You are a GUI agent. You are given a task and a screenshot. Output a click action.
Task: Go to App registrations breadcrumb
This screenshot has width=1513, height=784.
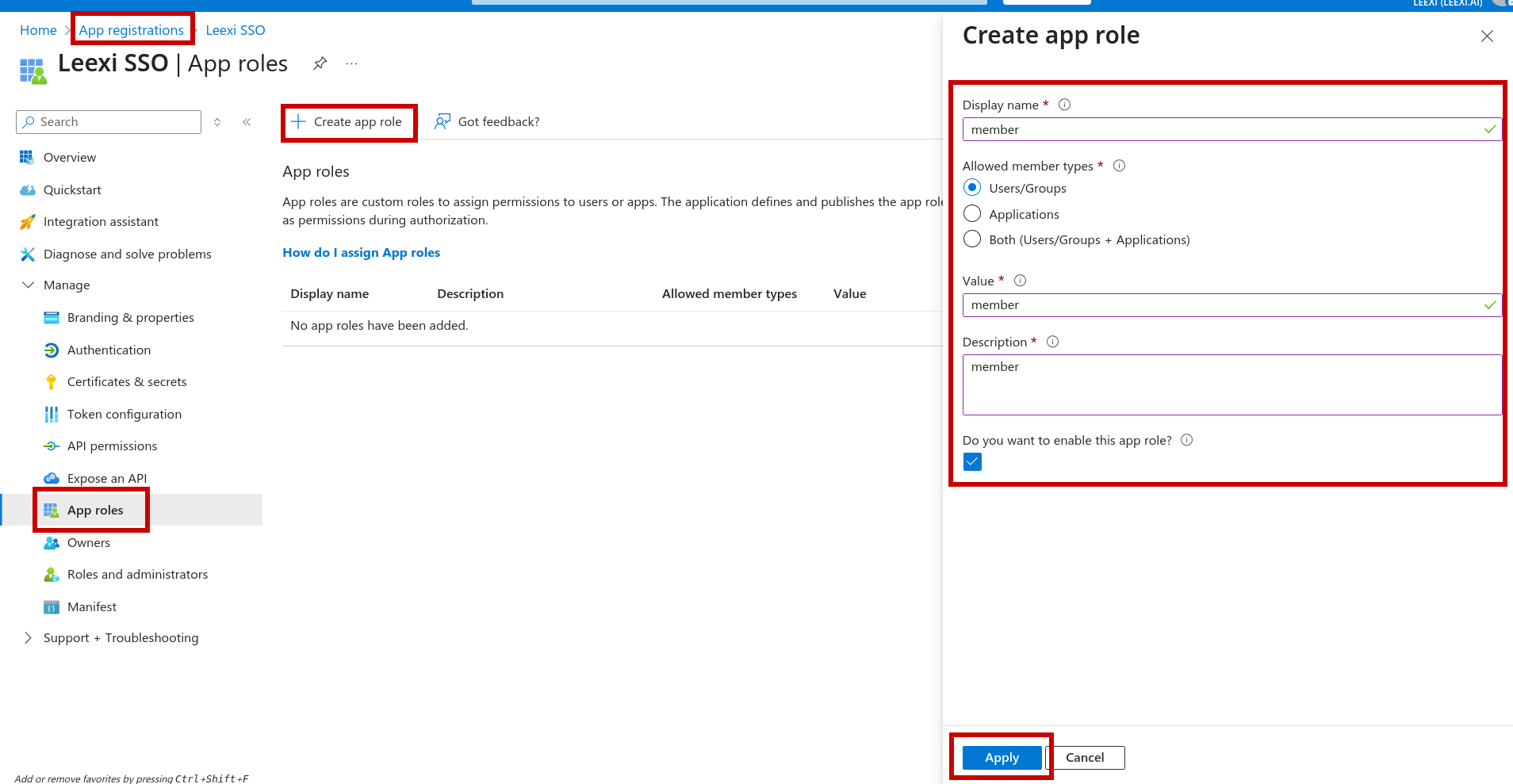[132, 30]
